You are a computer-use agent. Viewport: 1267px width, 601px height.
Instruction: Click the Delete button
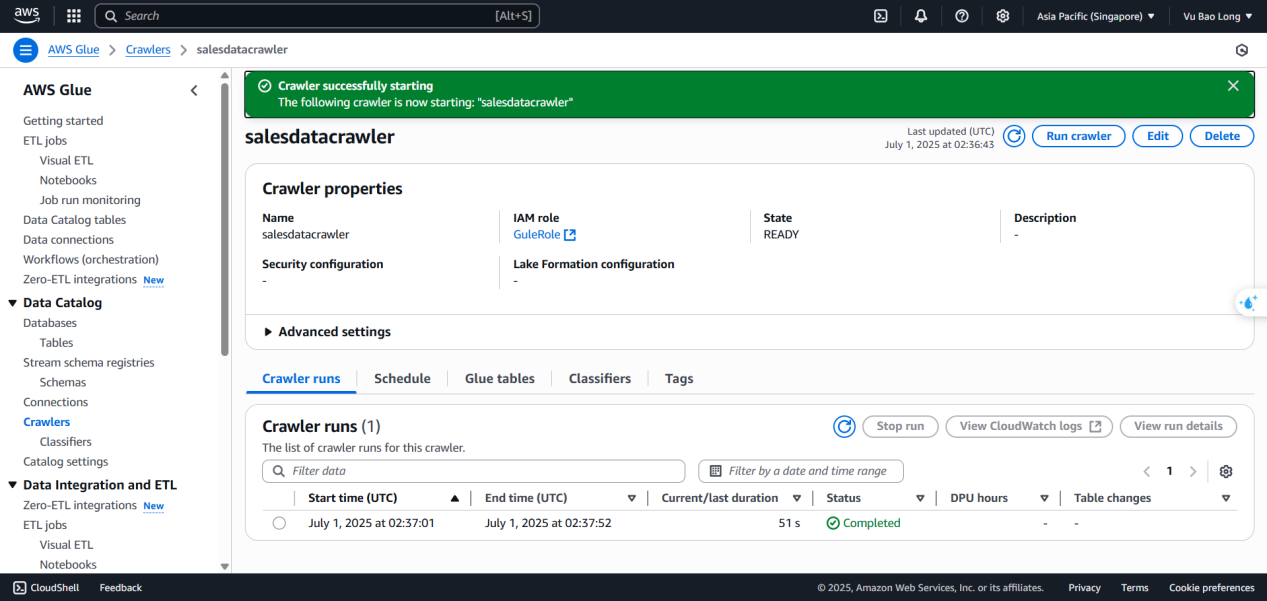1222,136
